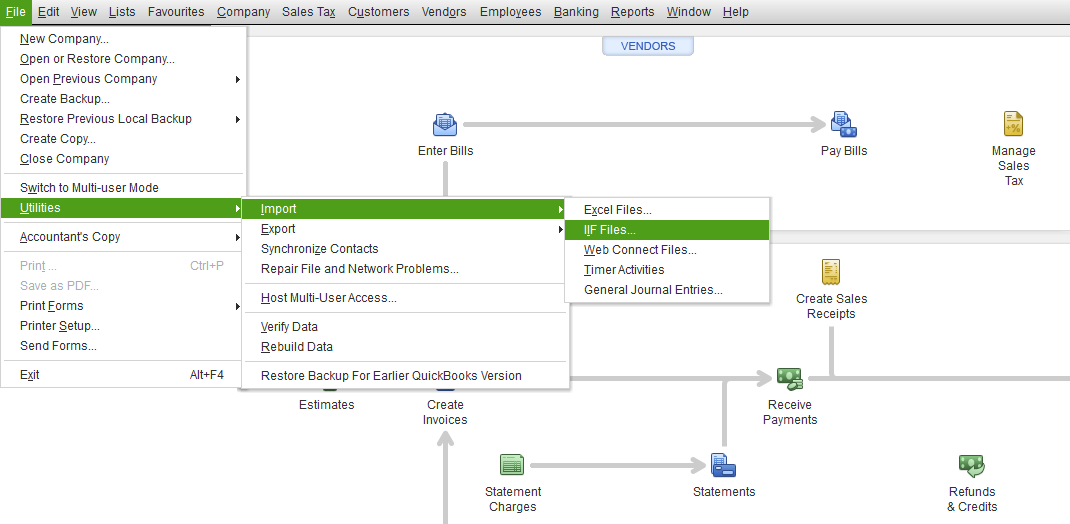This screenshot has width=1070, height=524.
Task: Open the Import submenu entry
Action: point(405,209)
